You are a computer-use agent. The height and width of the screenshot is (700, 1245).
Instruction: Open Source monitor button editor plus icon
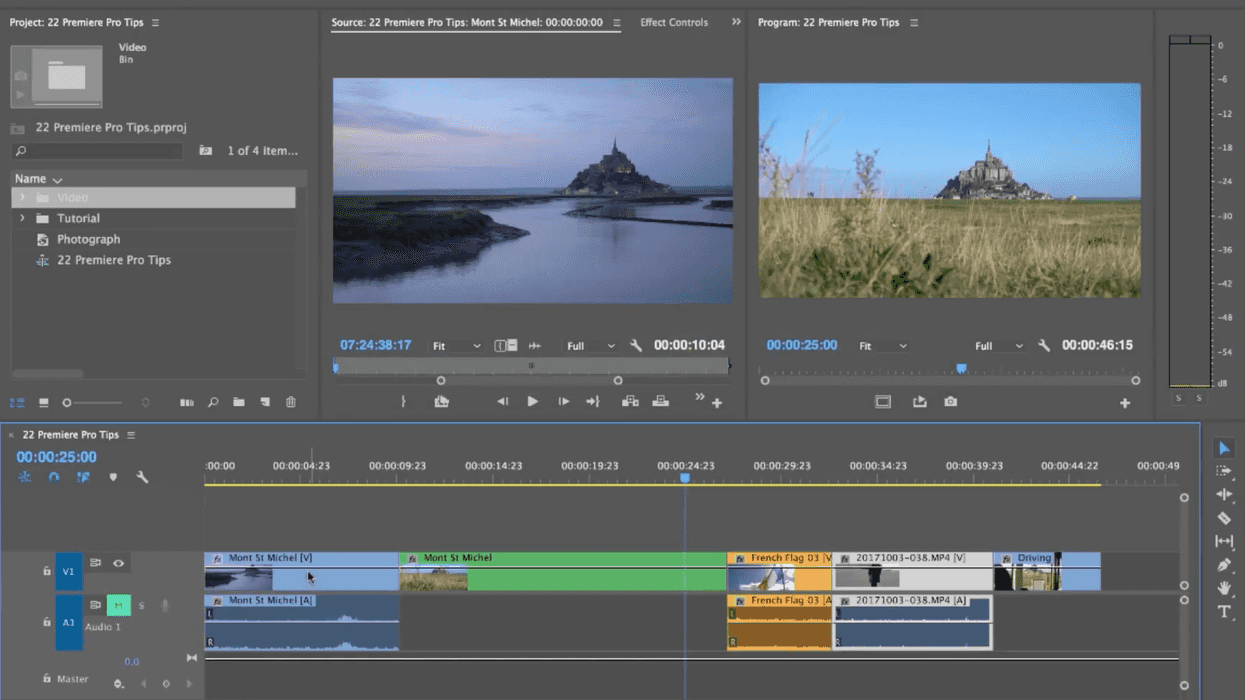point(717,403)
